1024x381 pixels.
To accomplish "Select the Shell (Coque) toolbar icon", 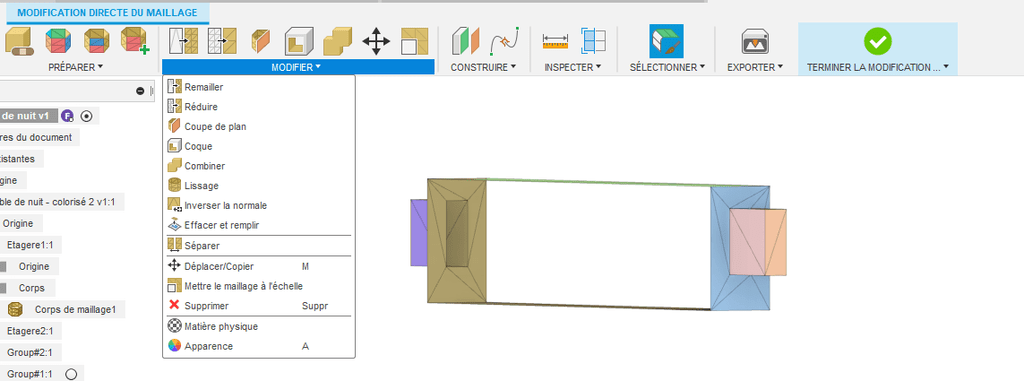I will point(299,41).
